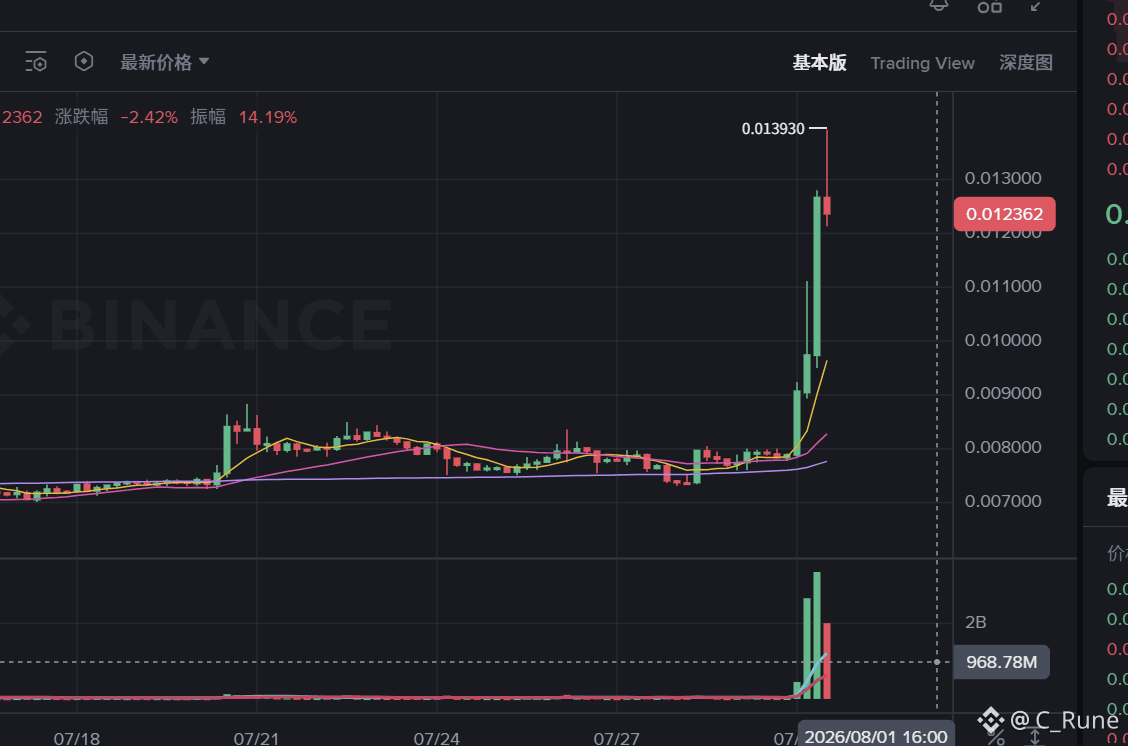Click the 07/27 date axis label
Image resolution: width=1128 pixels, height=746 pixels.
click(x=616, y=739)
